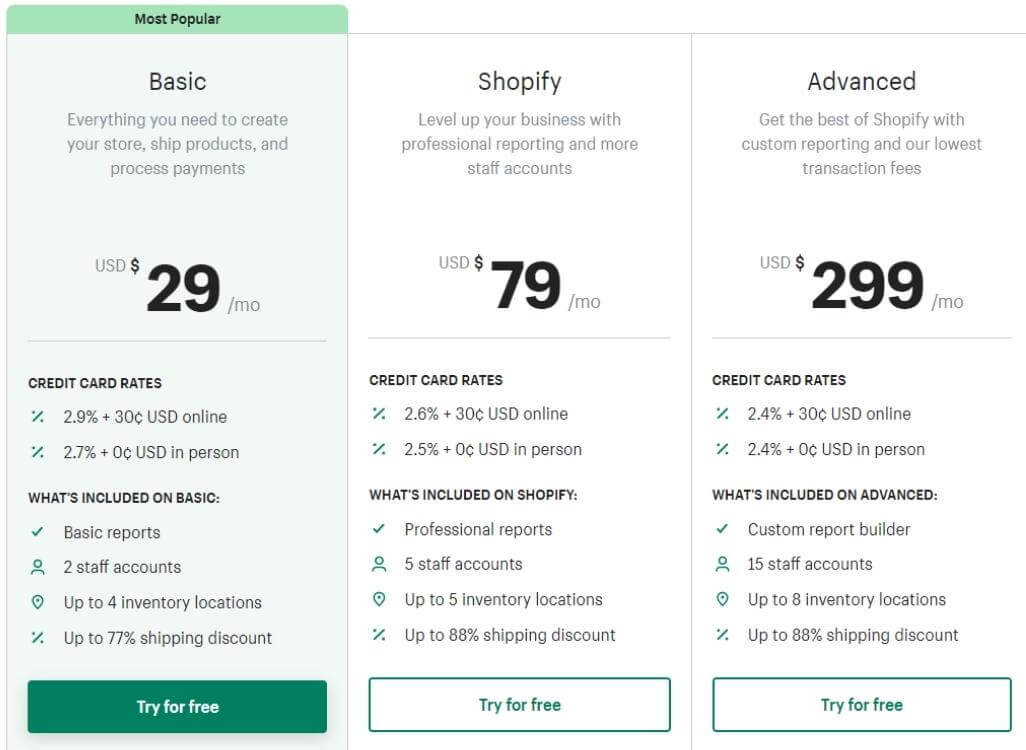Click the person icon beside 15 staff accounts
This screenshot has height=750, width=1026.
point(720,564)
